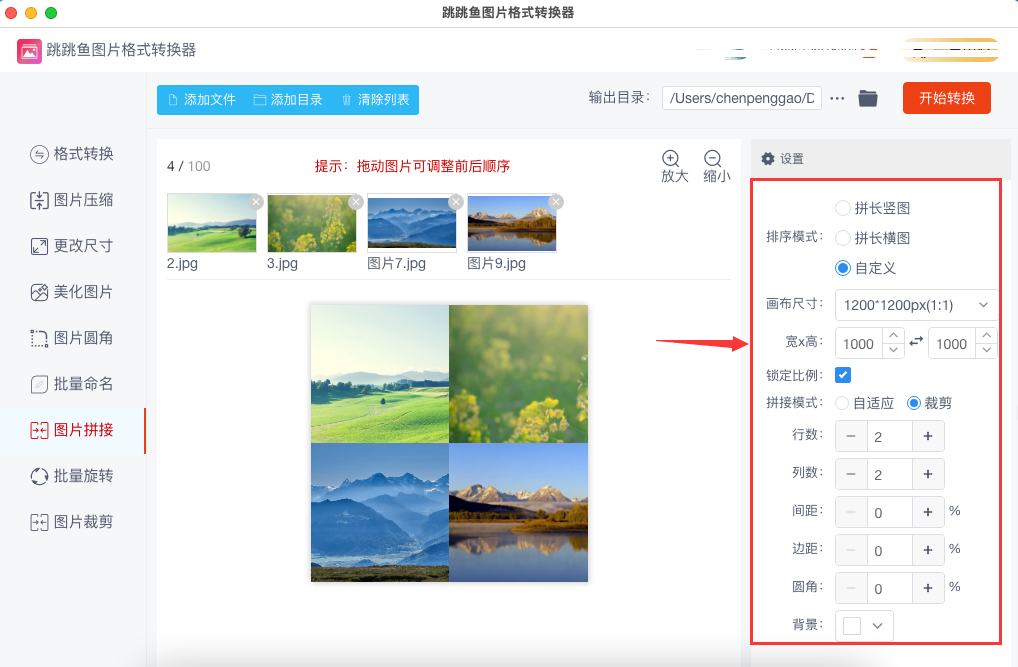1018x667 pixels.
Task: Click the 行数 value field
Action: pyautogui.click(x=889, y=436)
